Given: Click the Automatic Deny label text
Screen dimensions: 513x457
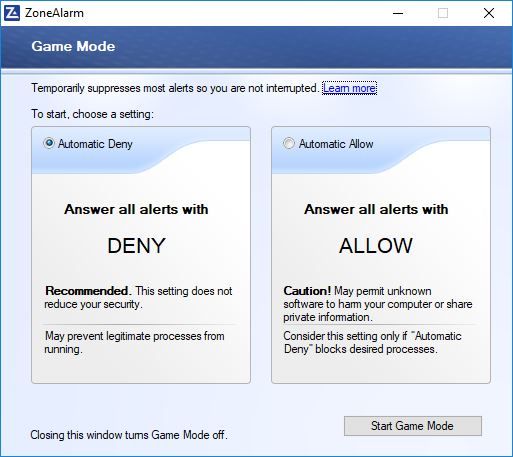Looking at the screenshot, I should click(95, 144).
